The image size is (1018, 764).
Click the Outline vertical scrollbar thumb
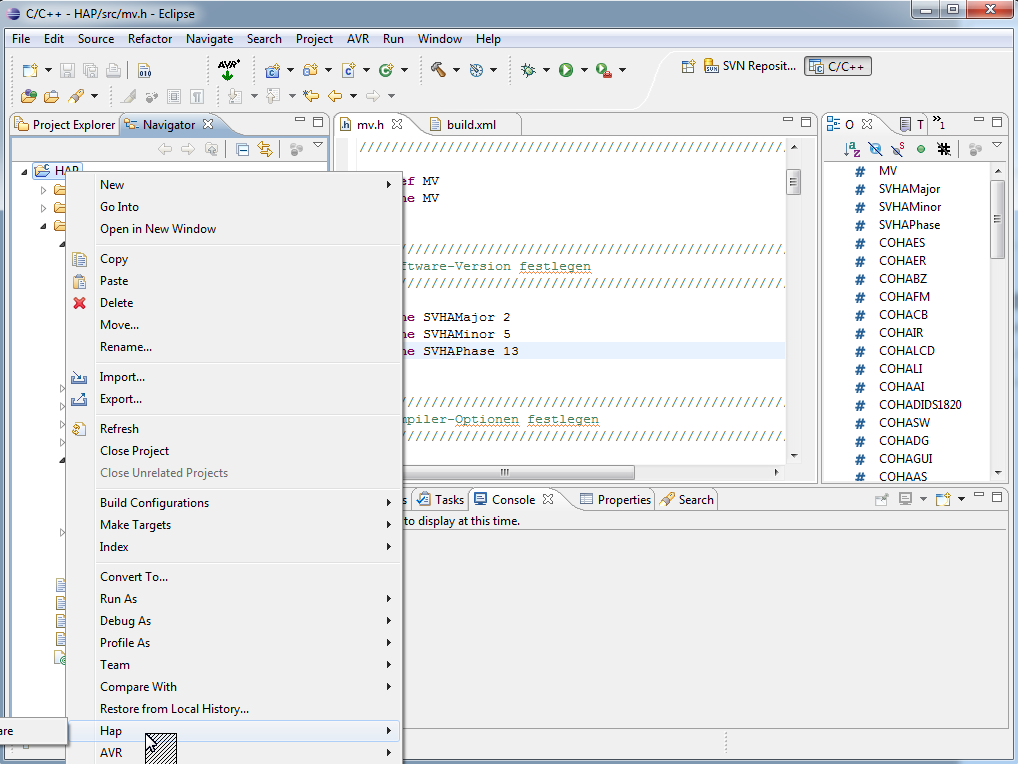[x=997, y=219]
